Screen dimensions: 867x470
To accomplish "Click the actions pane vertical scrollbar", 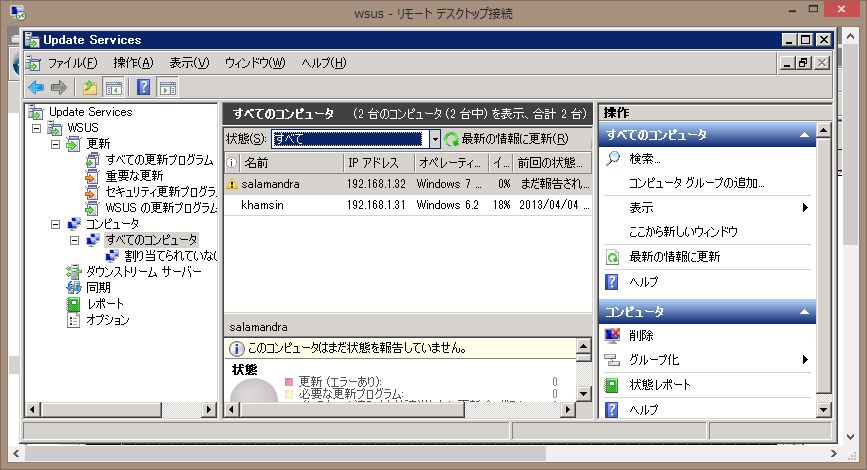I will click(823, 270).
